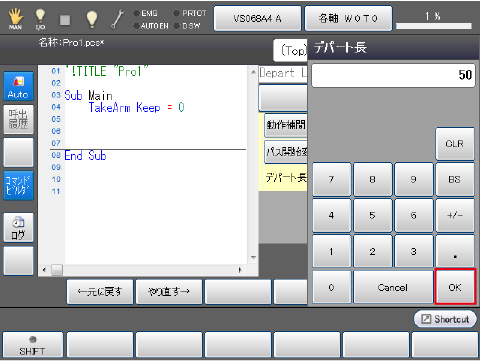Viewport: 480px width, 361px height.
Task: Select the 動作補間 option button
Action: pyautogui.click(x=286, y=125)
